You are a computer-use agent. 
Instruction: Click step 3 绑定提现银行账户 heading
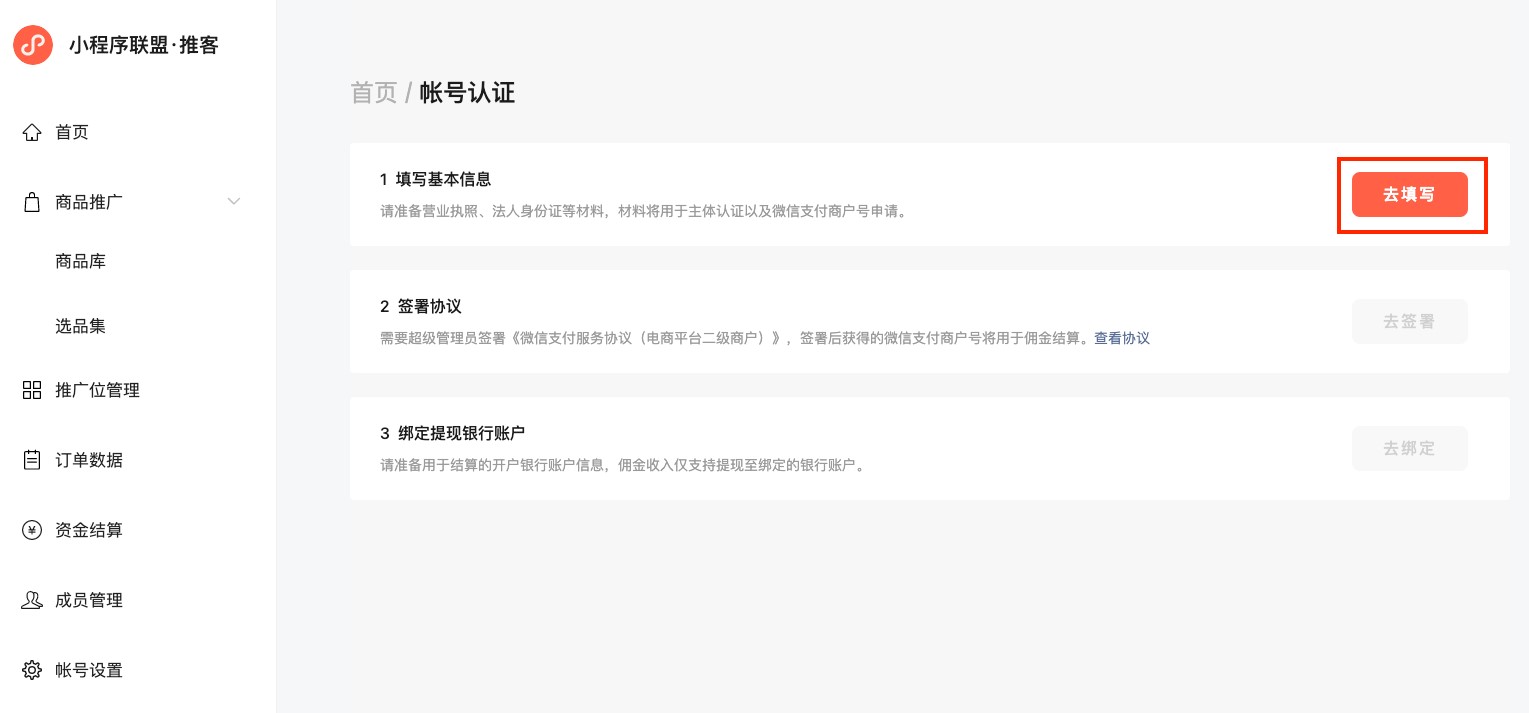tap(452, 433)
